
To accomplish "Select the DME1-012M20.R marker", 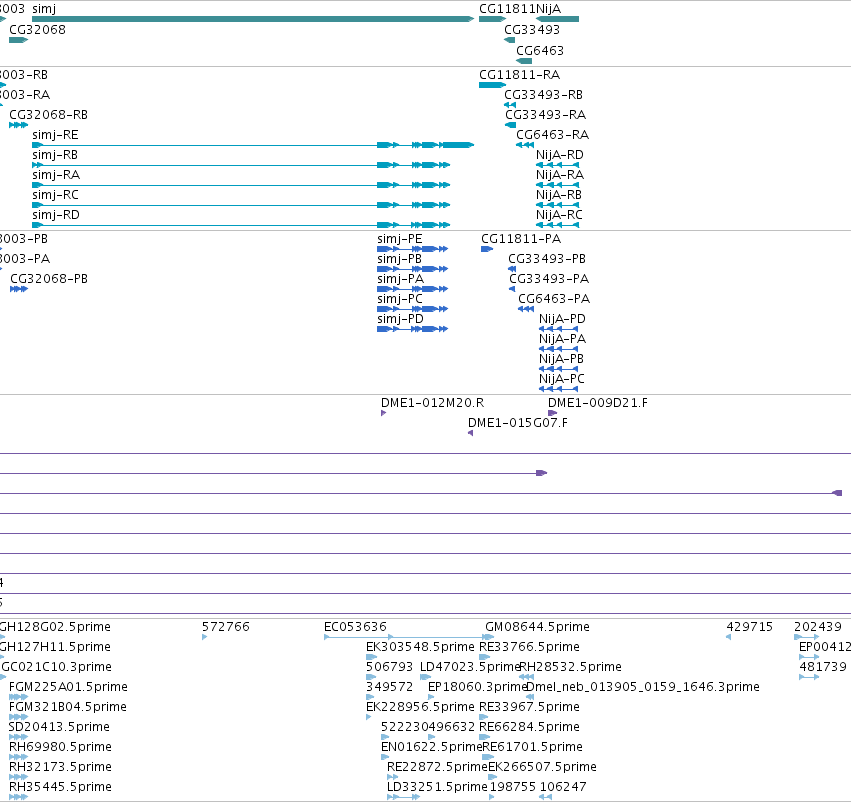I will [383, 413].
